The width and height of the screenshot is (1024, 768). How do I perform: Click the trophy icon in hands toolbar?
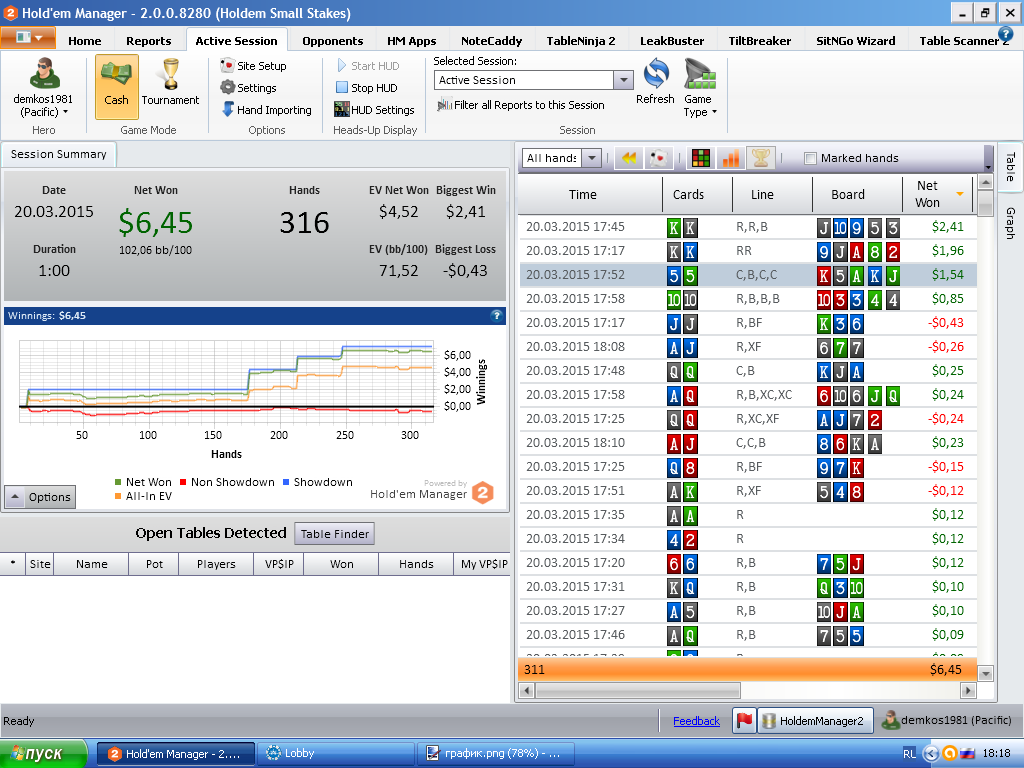pos(760,158)
